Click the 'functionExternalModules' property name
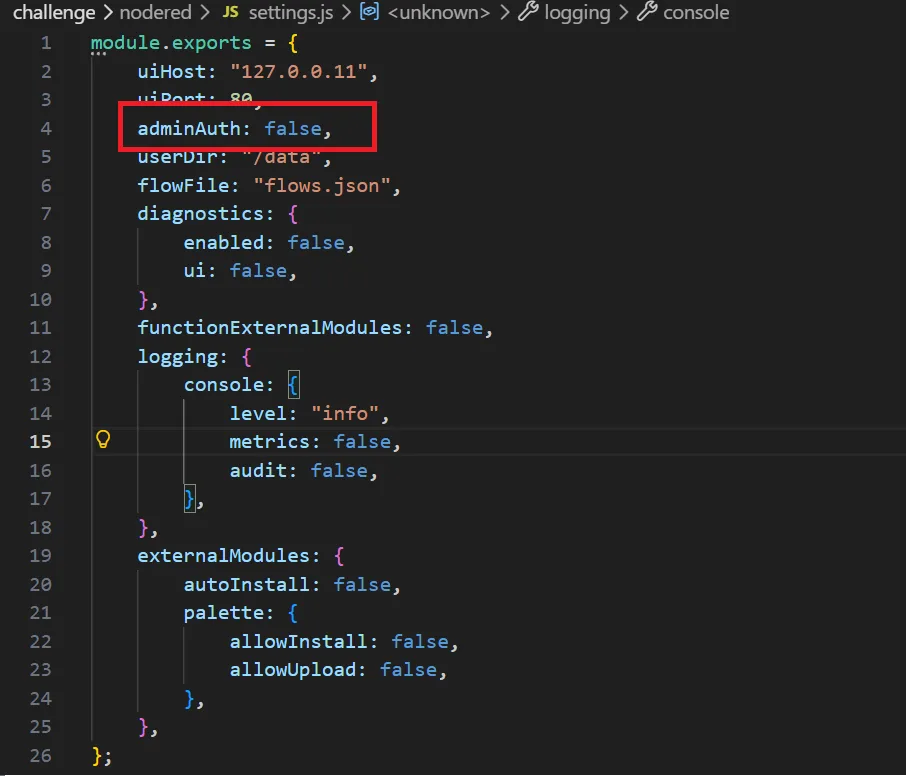The image size is (906, 776). tap(270, 328)
